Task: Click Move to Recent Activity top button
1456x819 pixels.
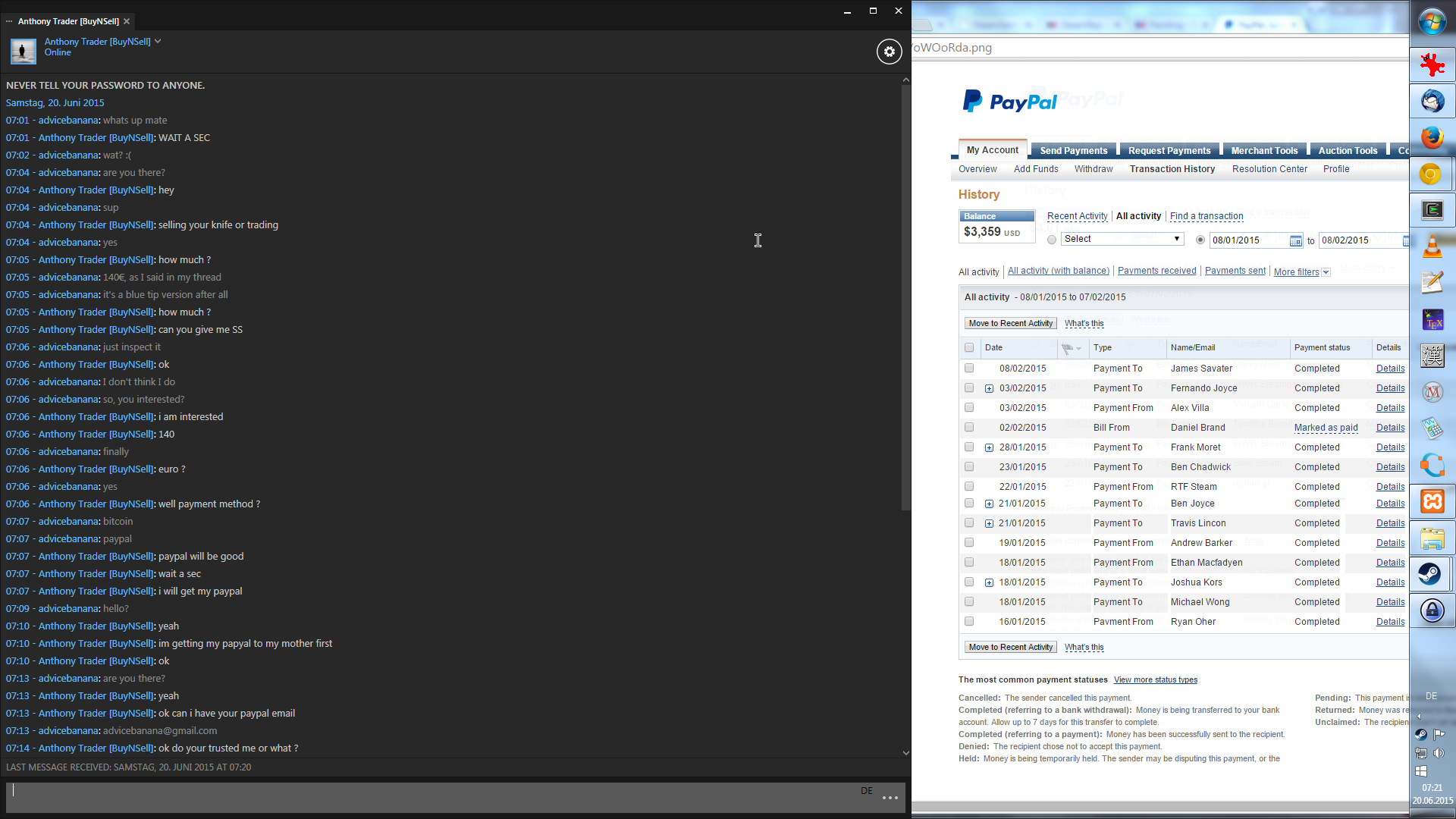Action: 1010,323
